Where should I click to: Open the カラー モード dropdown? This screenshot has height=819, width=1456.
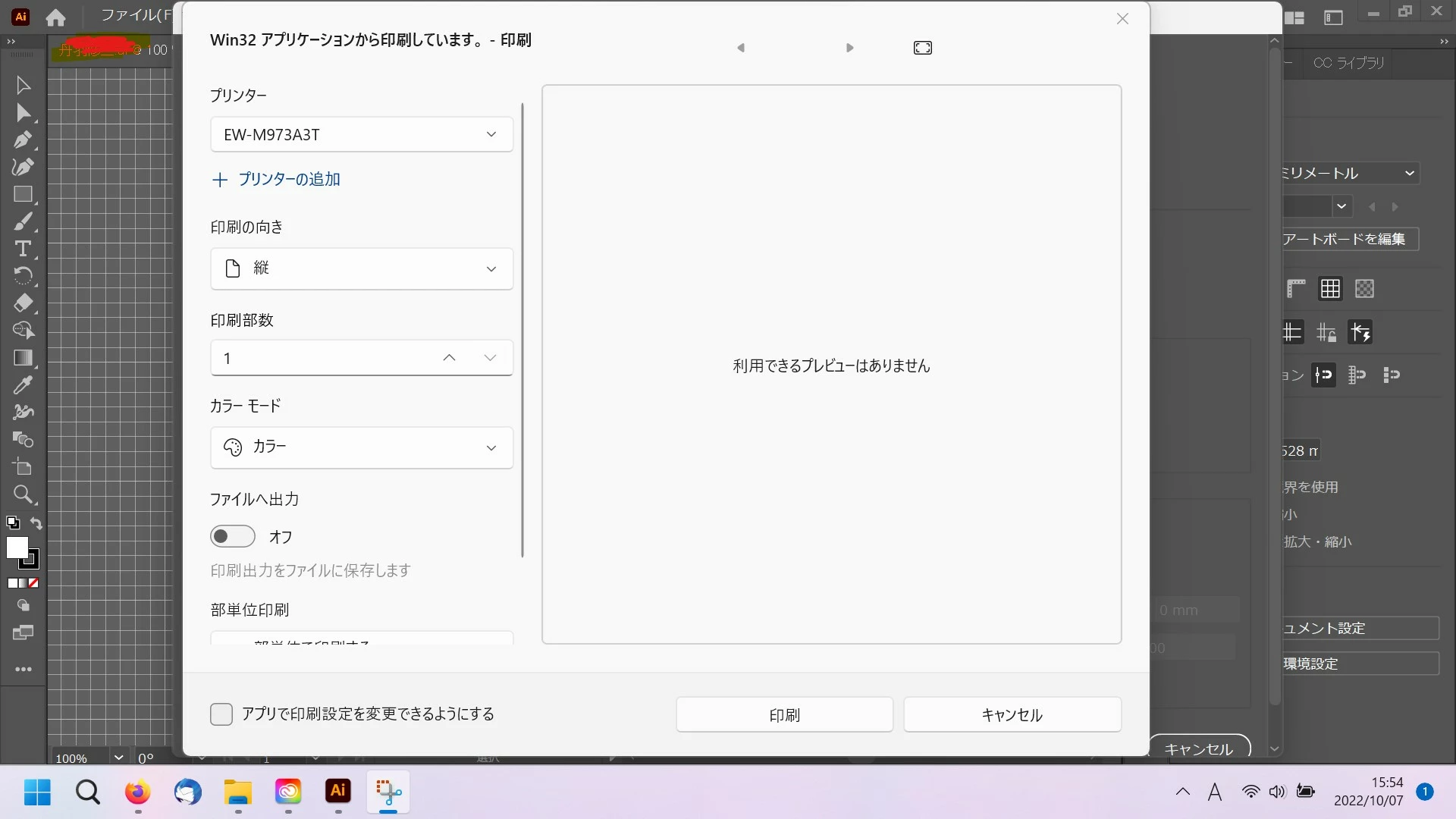point(362,447)
